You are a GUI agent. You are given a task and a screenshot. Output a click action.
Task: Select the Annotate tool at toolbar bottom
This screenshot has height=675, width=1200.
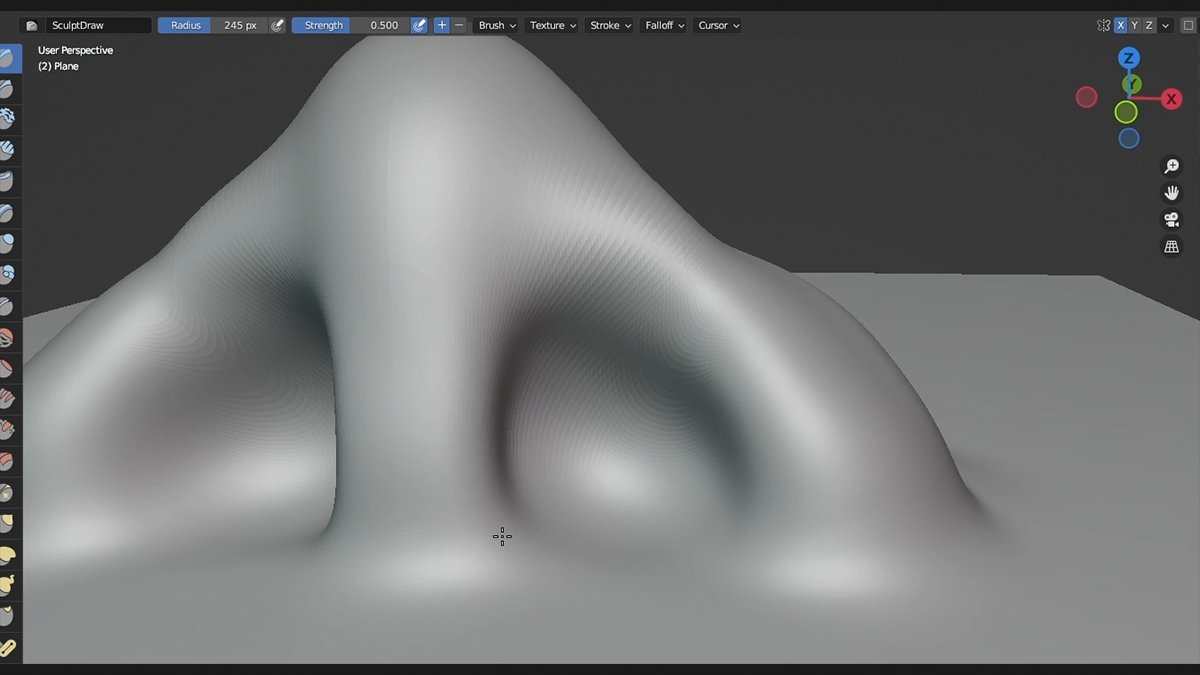(10, 647)
